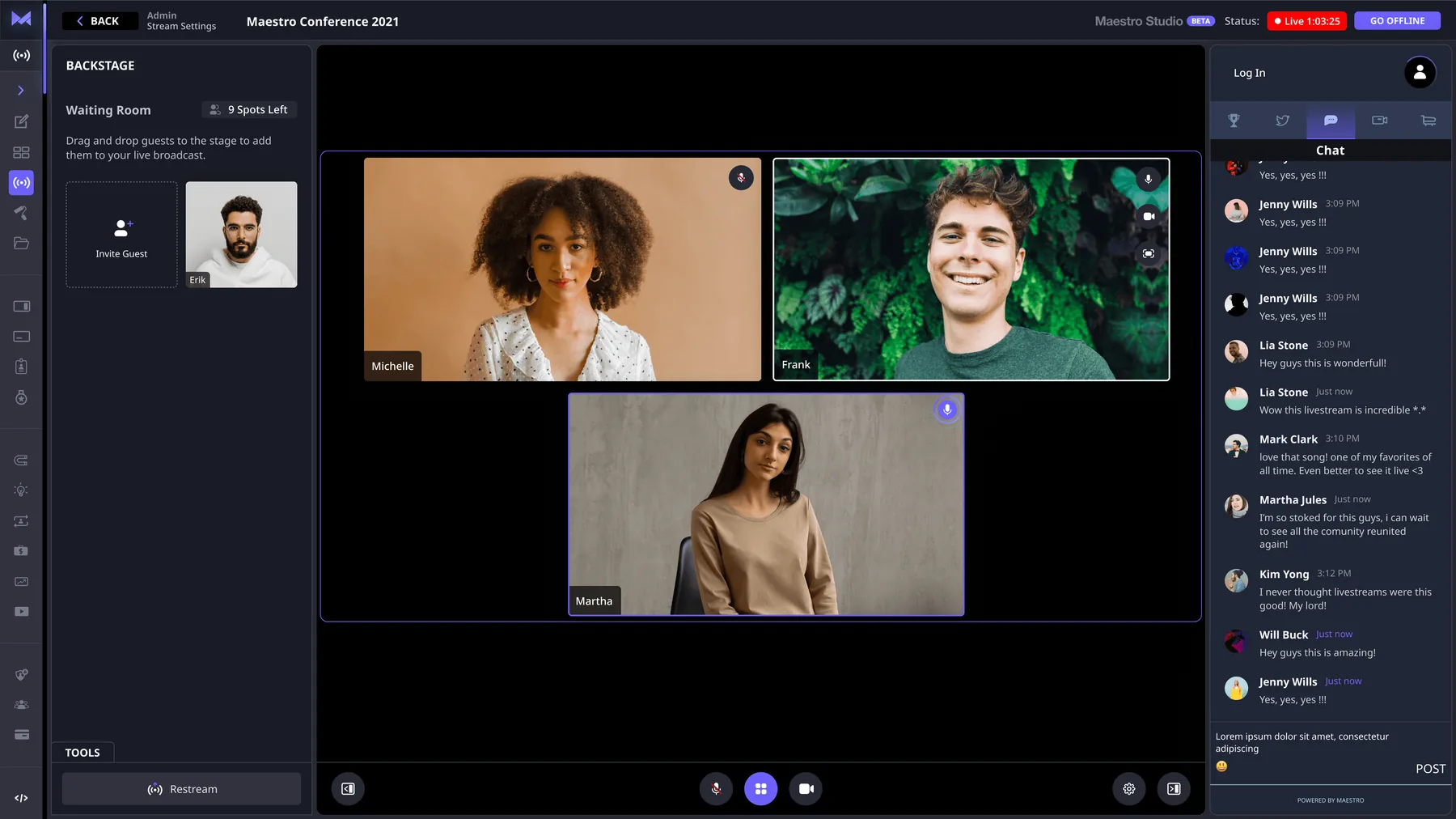Switch to the Twitter tab
Image resolution: width=1456 pixels, height=819 pixels.
pos(1282,121)
